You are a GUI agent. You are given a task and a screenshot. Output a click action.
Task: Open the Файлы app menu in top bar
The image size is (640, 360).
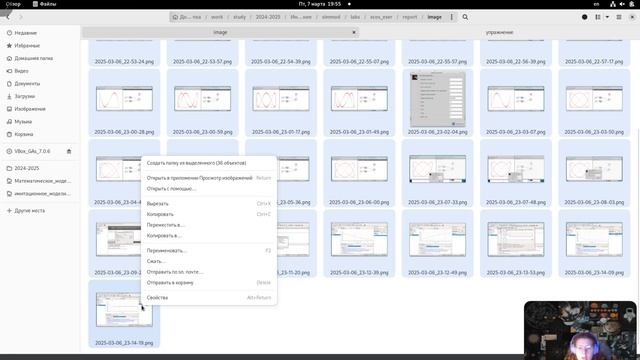click(44, 4)
